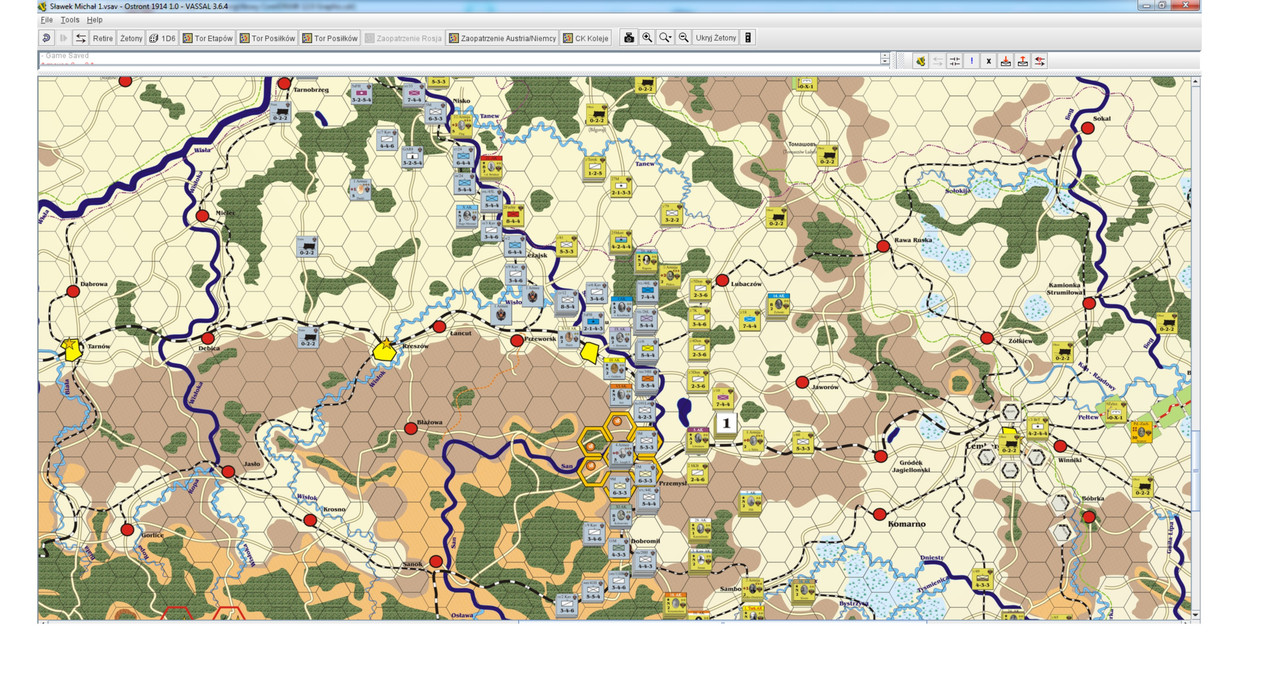The height and width of the screenshot is (693, 1280).
Task: Click the Zaopatrzenie Rosja toolbar button
Action: 403,38
